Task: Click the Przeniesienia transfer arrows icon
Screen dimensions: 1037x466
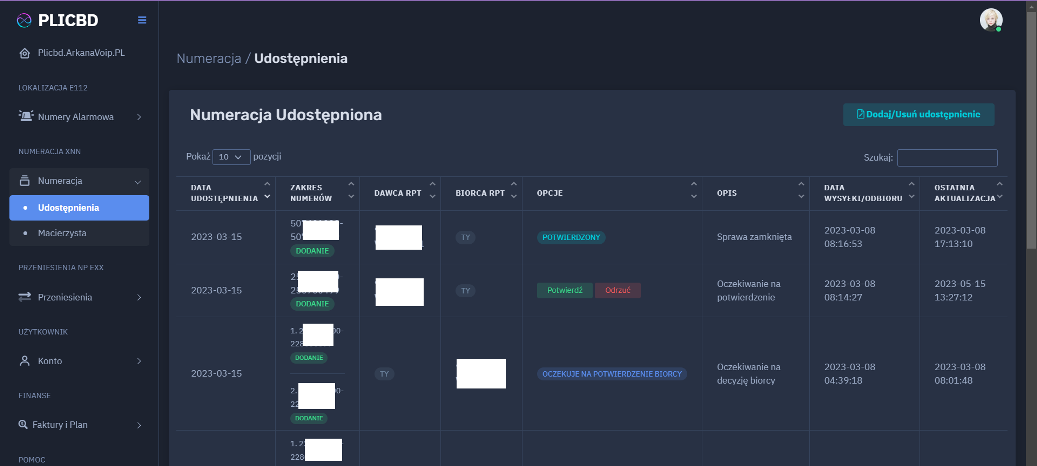Action: (25, 297)
